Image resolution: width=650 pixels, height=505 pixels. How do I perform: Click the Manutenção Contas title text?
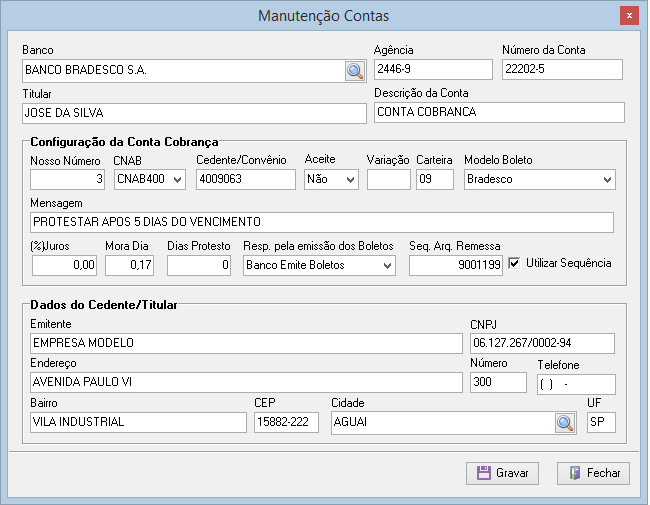pyautogui.click(x=323, y=16)
